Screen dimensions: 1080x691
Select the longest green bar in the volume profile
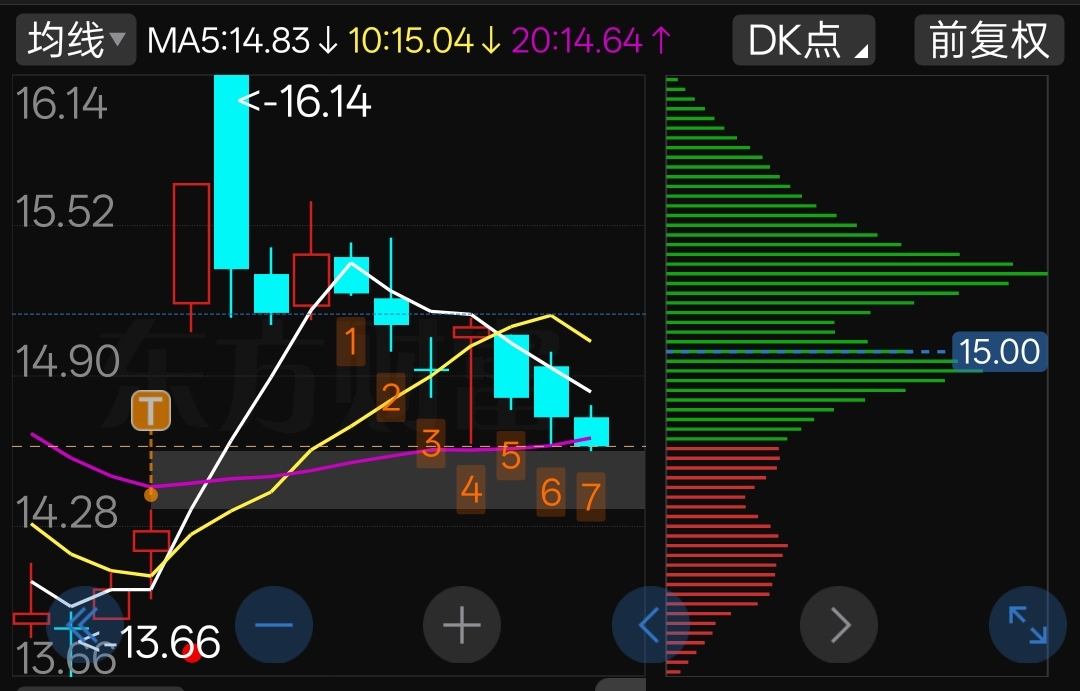coord(857,274)
